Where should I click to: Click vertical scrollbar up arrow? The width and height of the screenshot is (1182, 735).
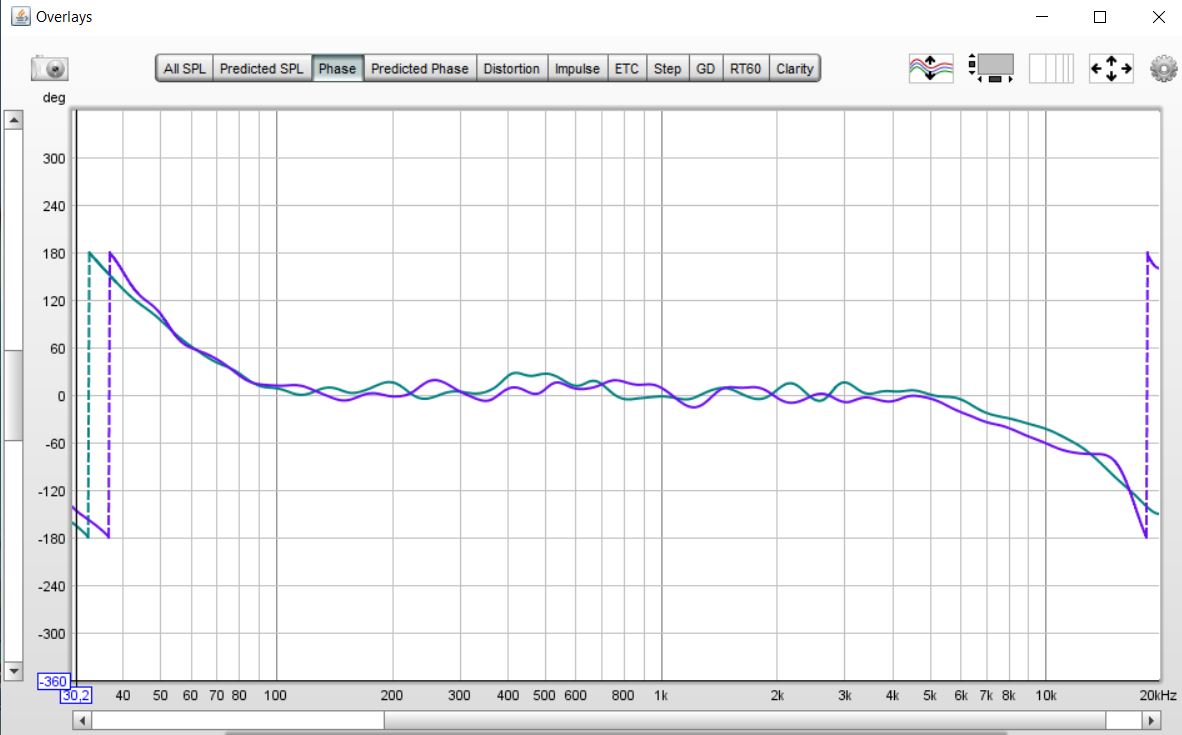[14, 120]
